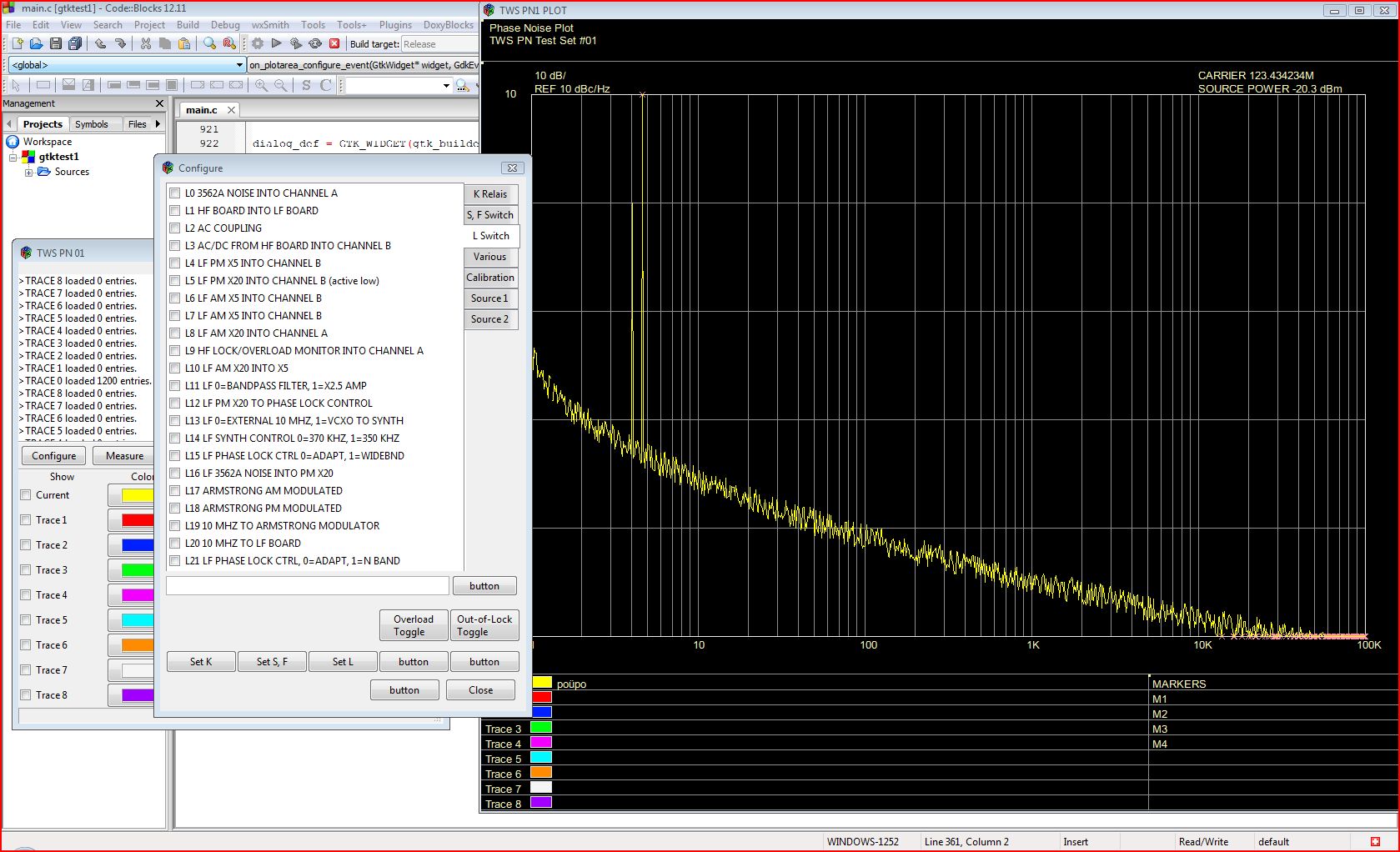Image resolution: width=1400 pixels, height=852 pixels.
Task: Click the New file toolbar icon
Action: pyautogui.click(x=17, y=43)
